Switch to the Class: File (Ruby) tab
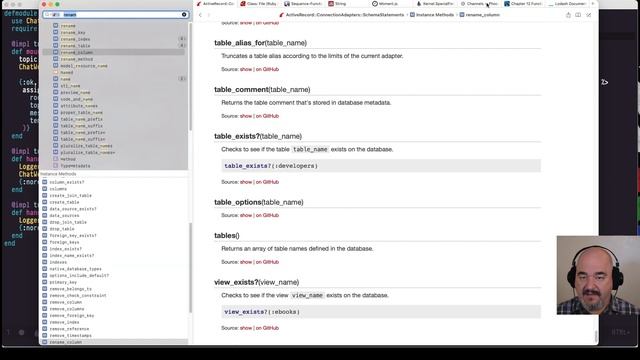The width and height of the screenshot is (640, 360). coord(258,4)
